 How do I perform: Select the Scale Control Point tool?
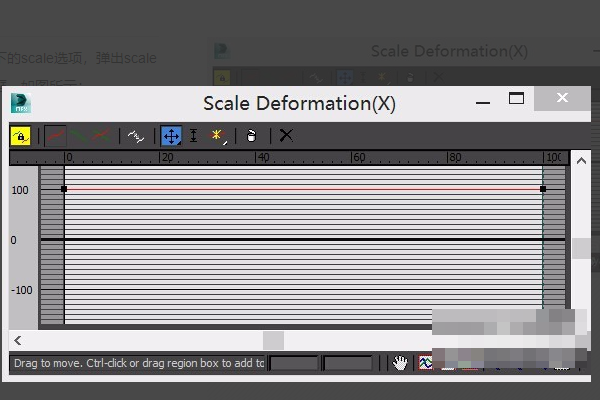point(194,136)
